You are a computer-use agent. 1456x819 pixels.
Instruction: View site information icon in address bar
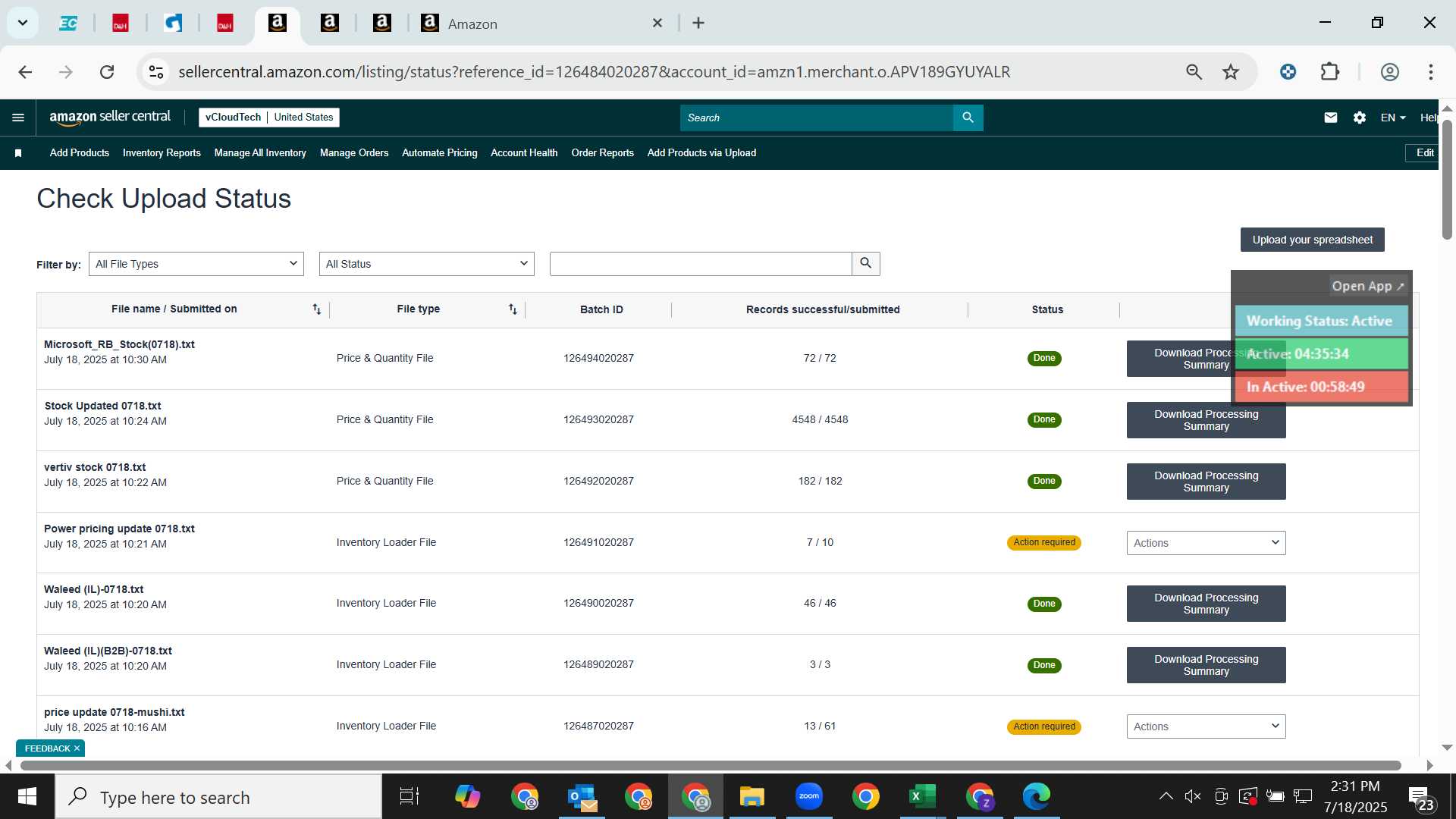156,72
